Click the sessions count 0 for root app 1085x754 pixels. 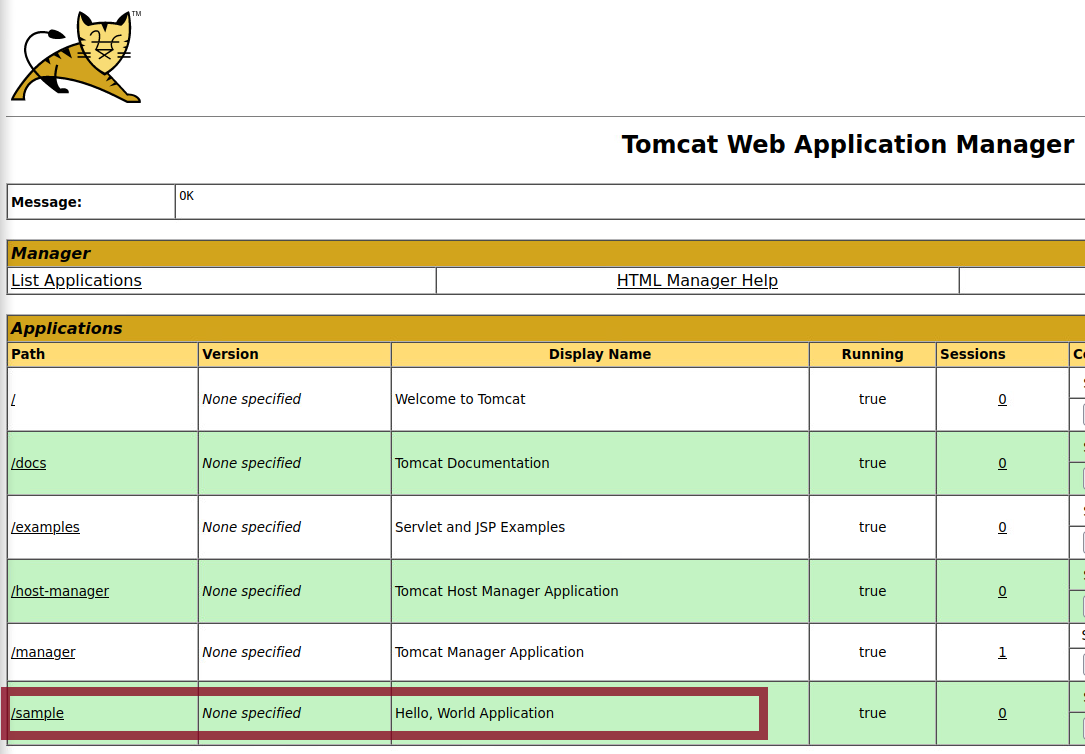point(1002,399)
